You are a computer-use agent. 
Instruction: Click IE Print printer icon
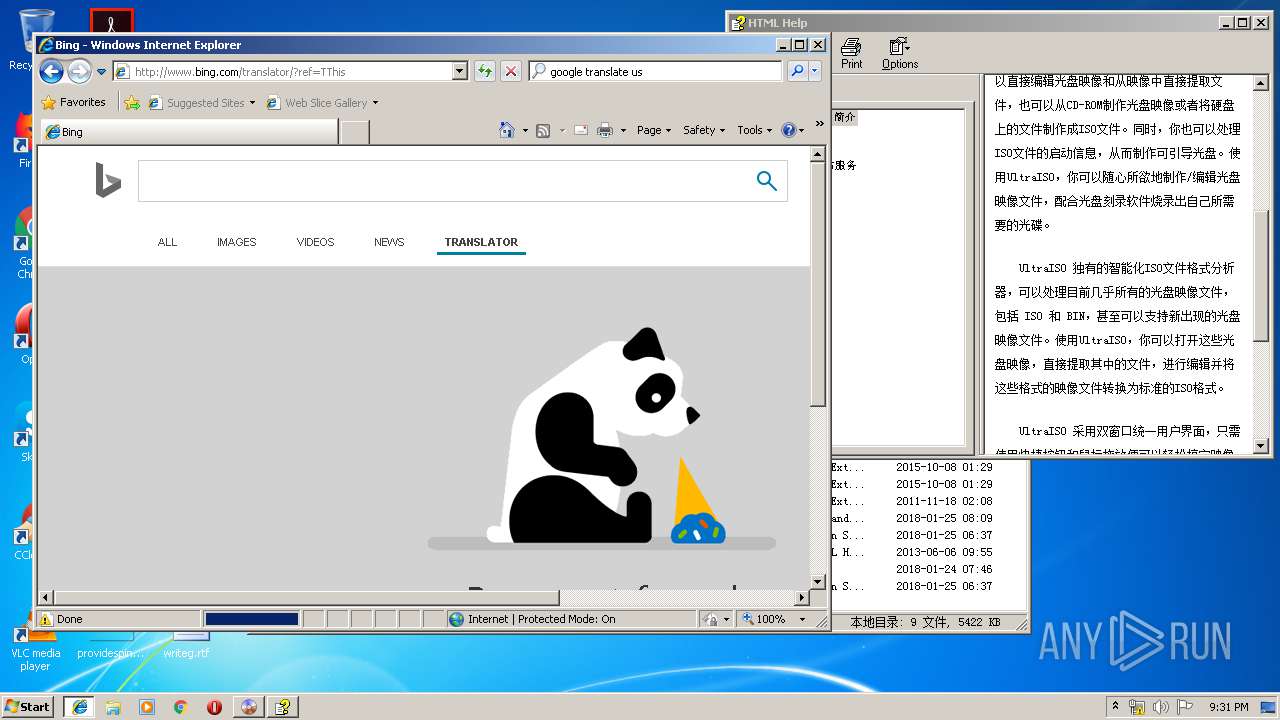pos(605,130)
